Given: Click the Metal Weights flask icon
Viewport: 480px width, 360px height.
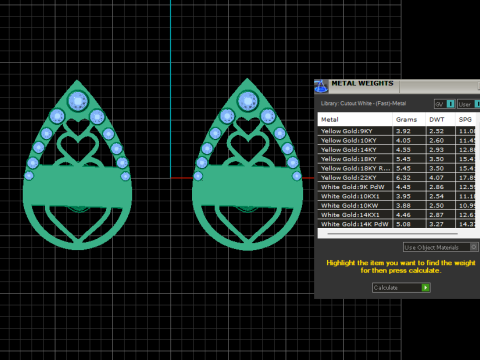Looking at the screenshot, I should (x=321, y=86).
